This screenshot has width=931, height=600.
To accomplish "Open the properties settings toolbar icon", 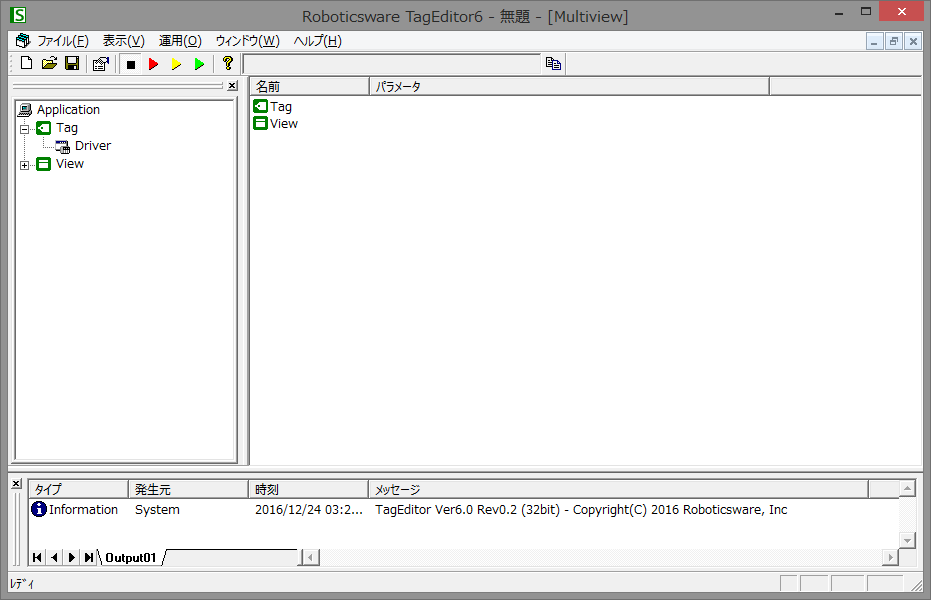I will (101, 64).
